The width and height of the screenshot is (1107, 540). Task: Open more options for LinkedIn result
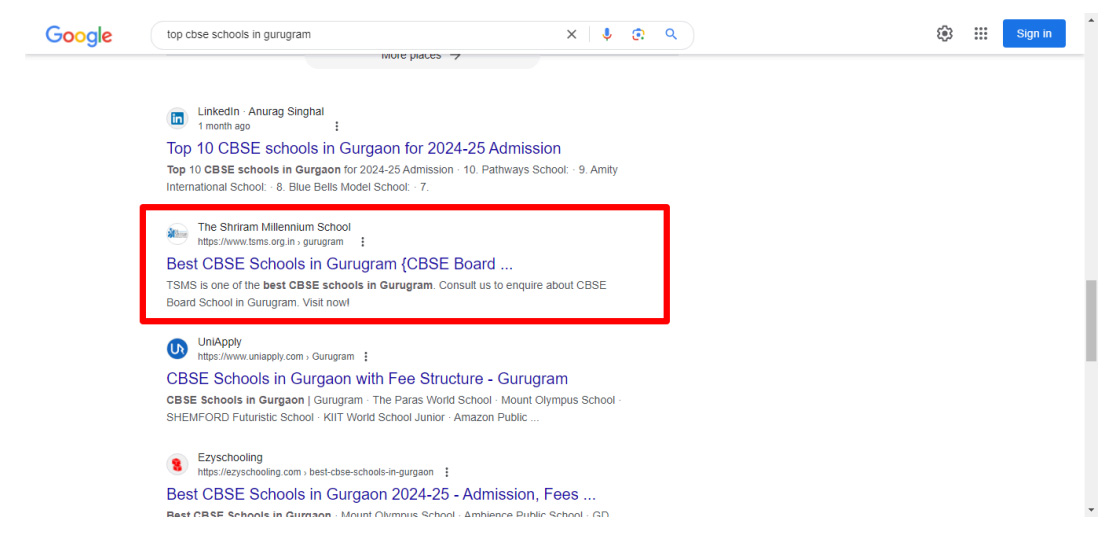(336, 127)
